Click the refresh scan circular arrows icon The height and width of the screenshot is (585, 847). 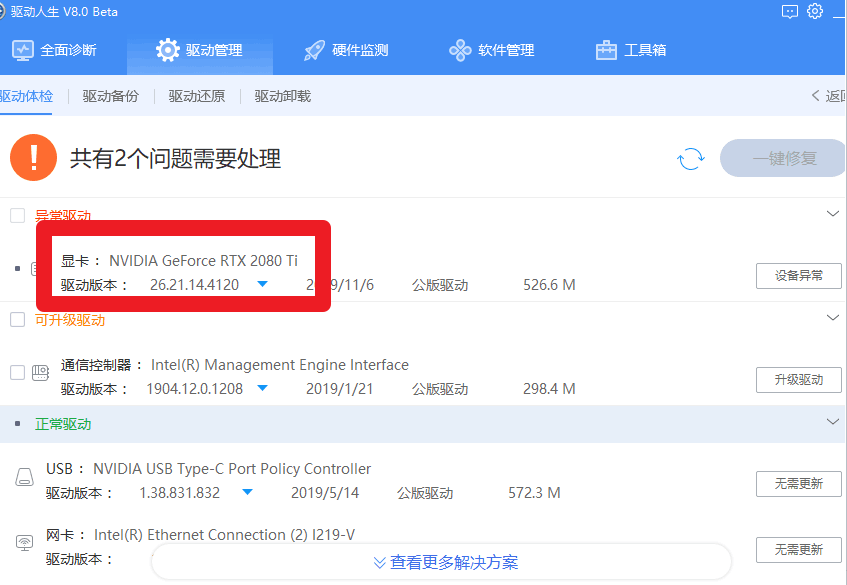[691, 159]
